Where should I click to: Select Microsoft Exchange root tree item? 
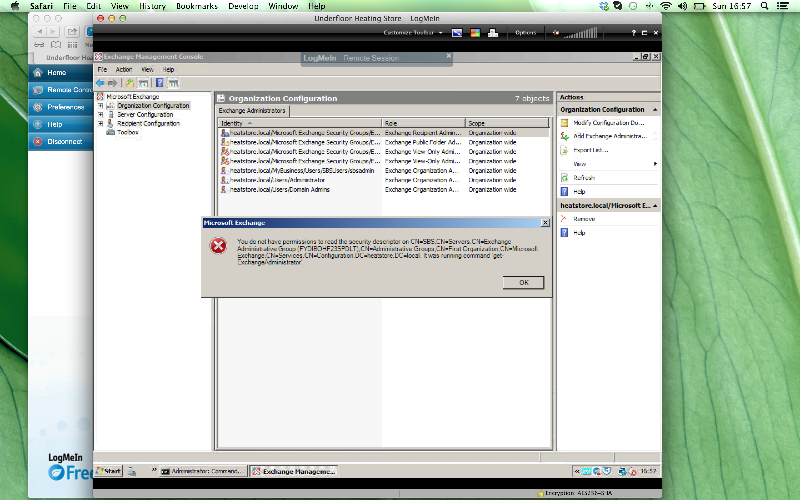pos(133,96)
